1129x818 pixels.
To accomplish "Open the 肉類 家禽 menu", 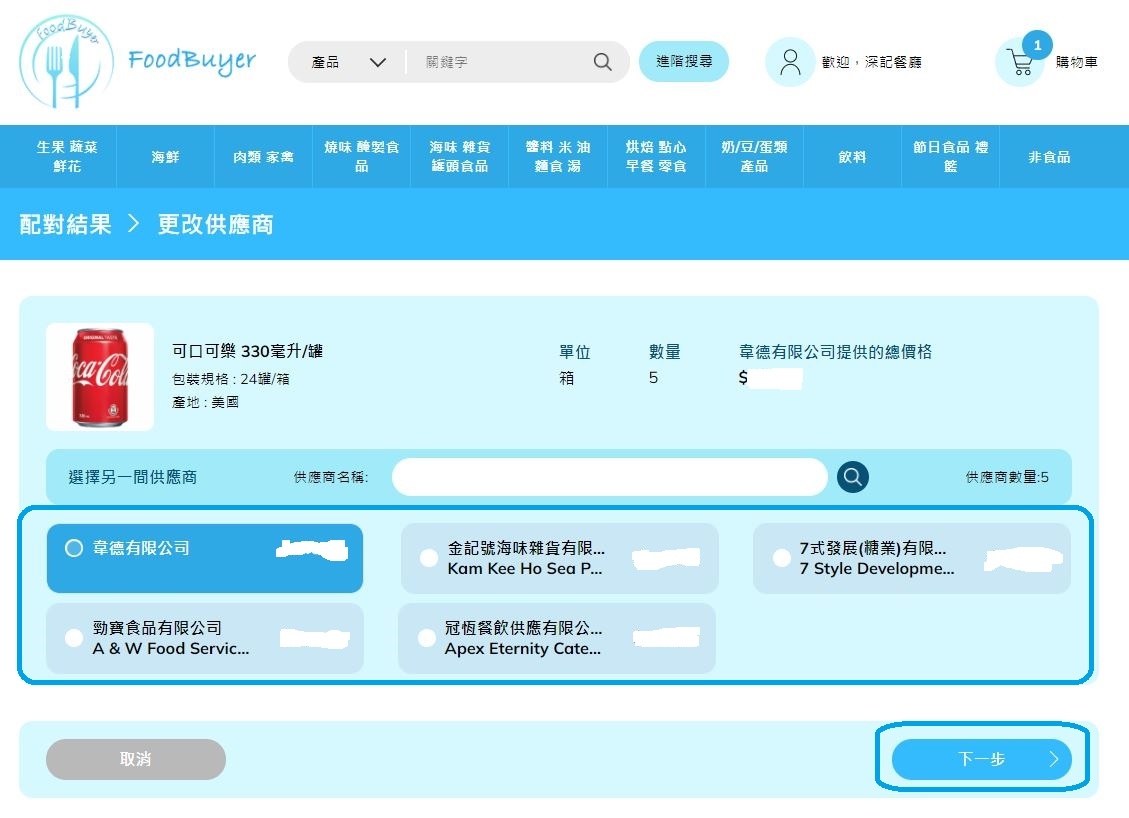I will [263, 156].
